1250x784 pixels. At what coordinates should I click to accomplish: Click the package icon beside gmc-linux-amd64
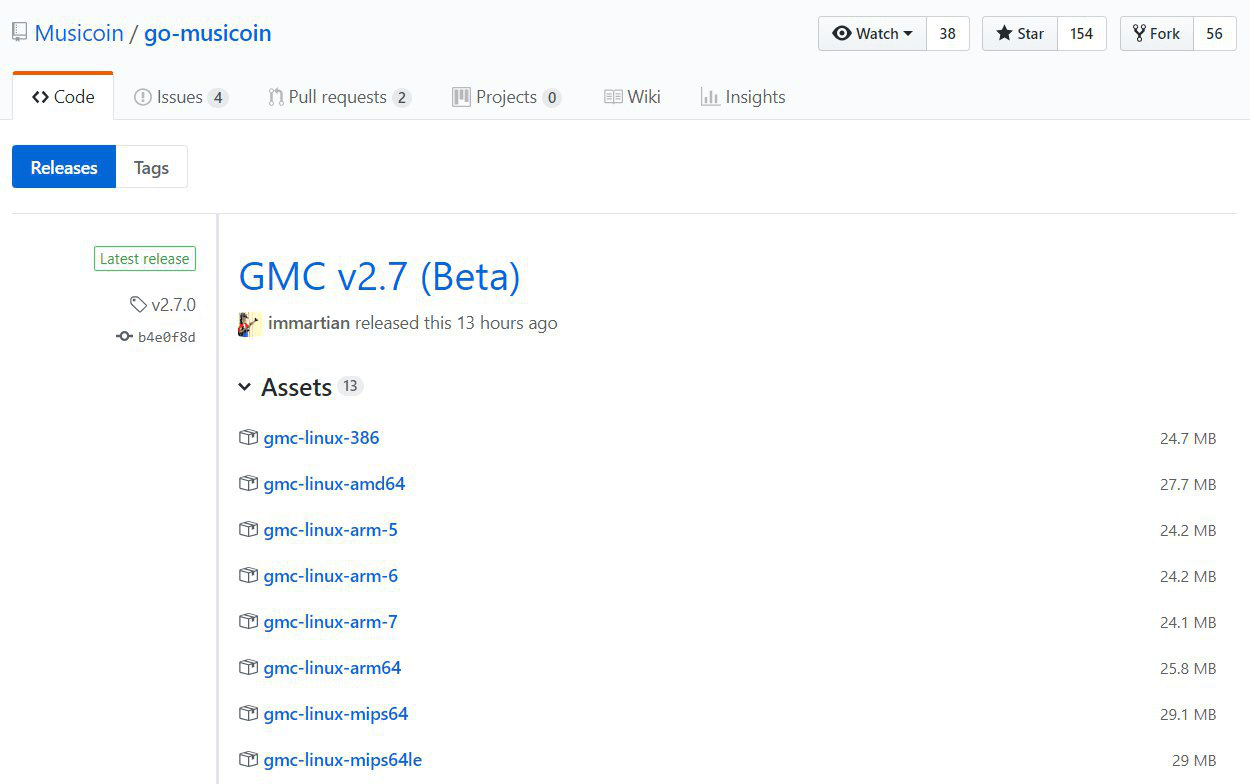(248, 484)
